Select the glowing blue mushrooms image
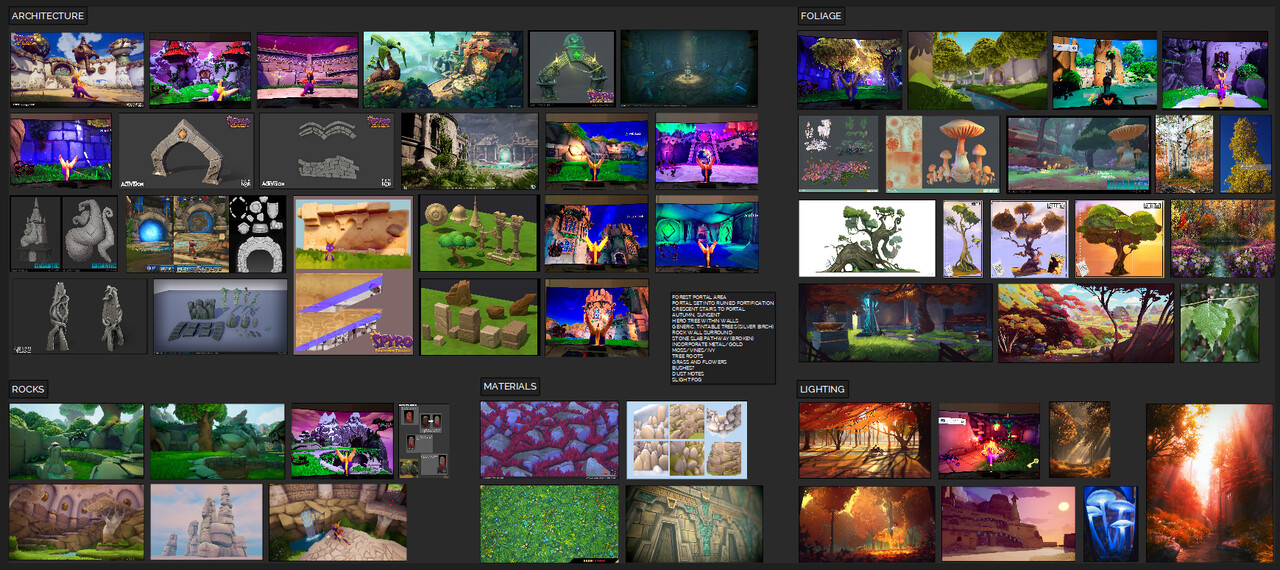 point(1110,524)
